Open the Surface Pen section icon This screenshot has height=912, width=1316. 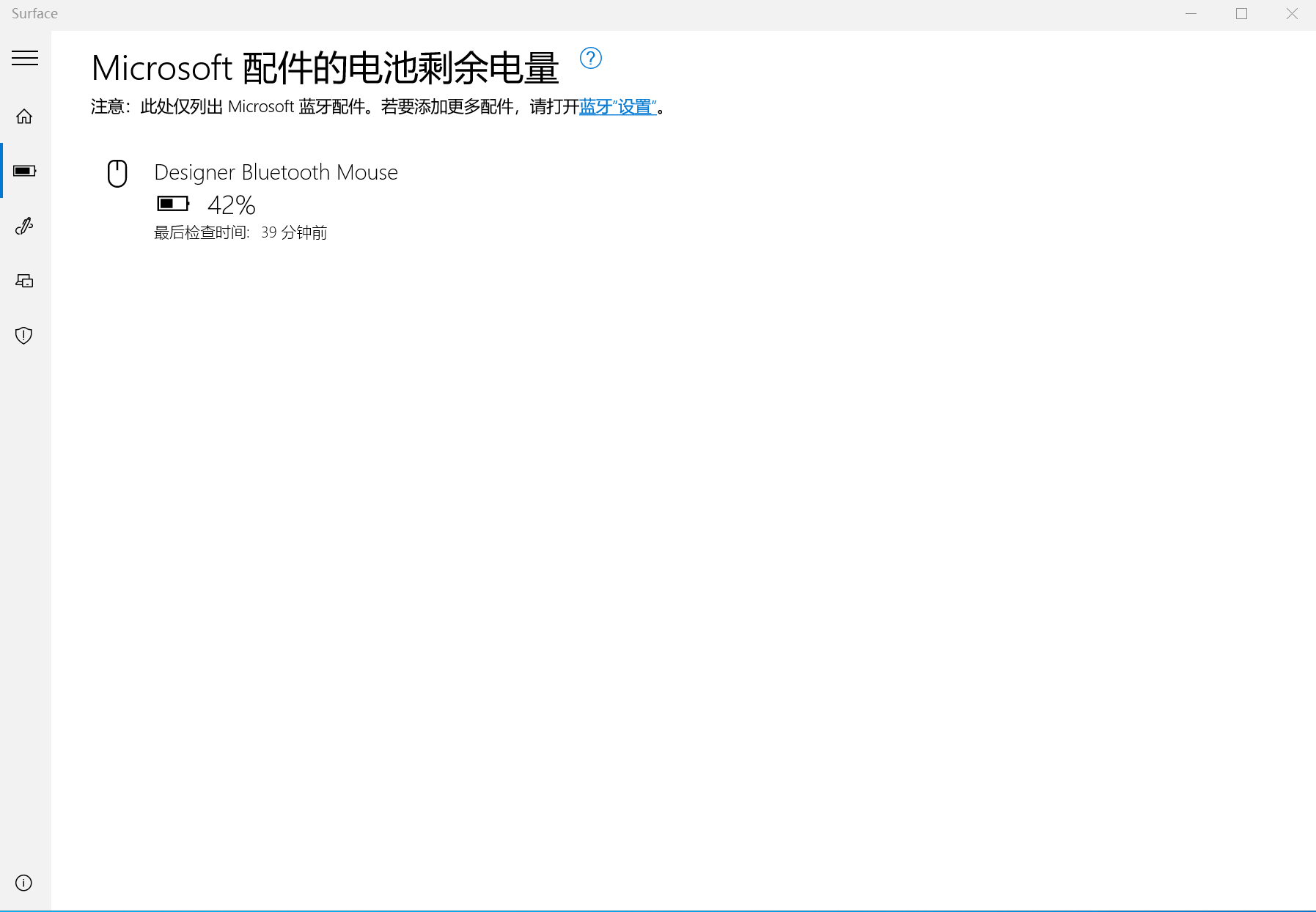pos(24,225)
